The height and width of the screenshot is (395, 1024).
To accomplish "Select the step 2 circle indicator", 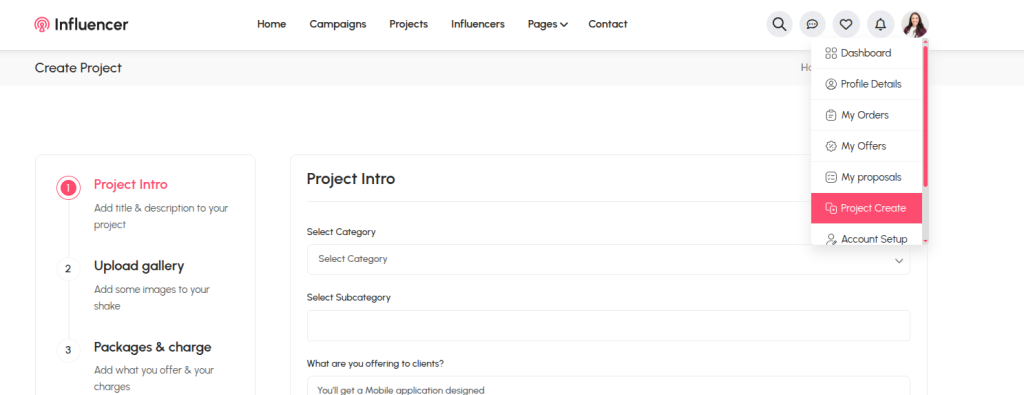I will click(x=68, y=269).
